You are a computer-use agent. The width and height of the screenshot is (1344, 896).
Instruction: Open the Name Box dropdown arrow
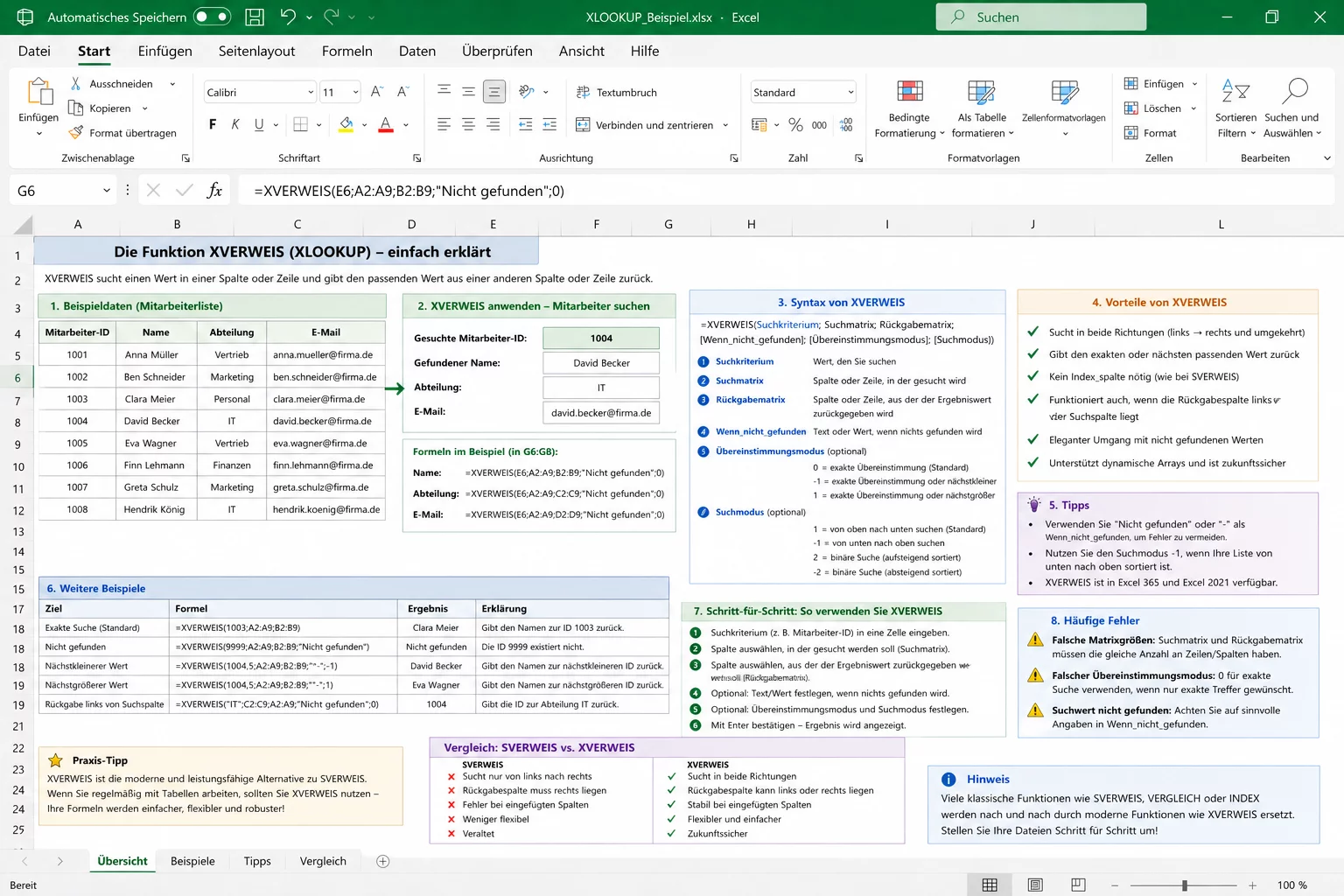pyautogui.click(x=107, y=191)
